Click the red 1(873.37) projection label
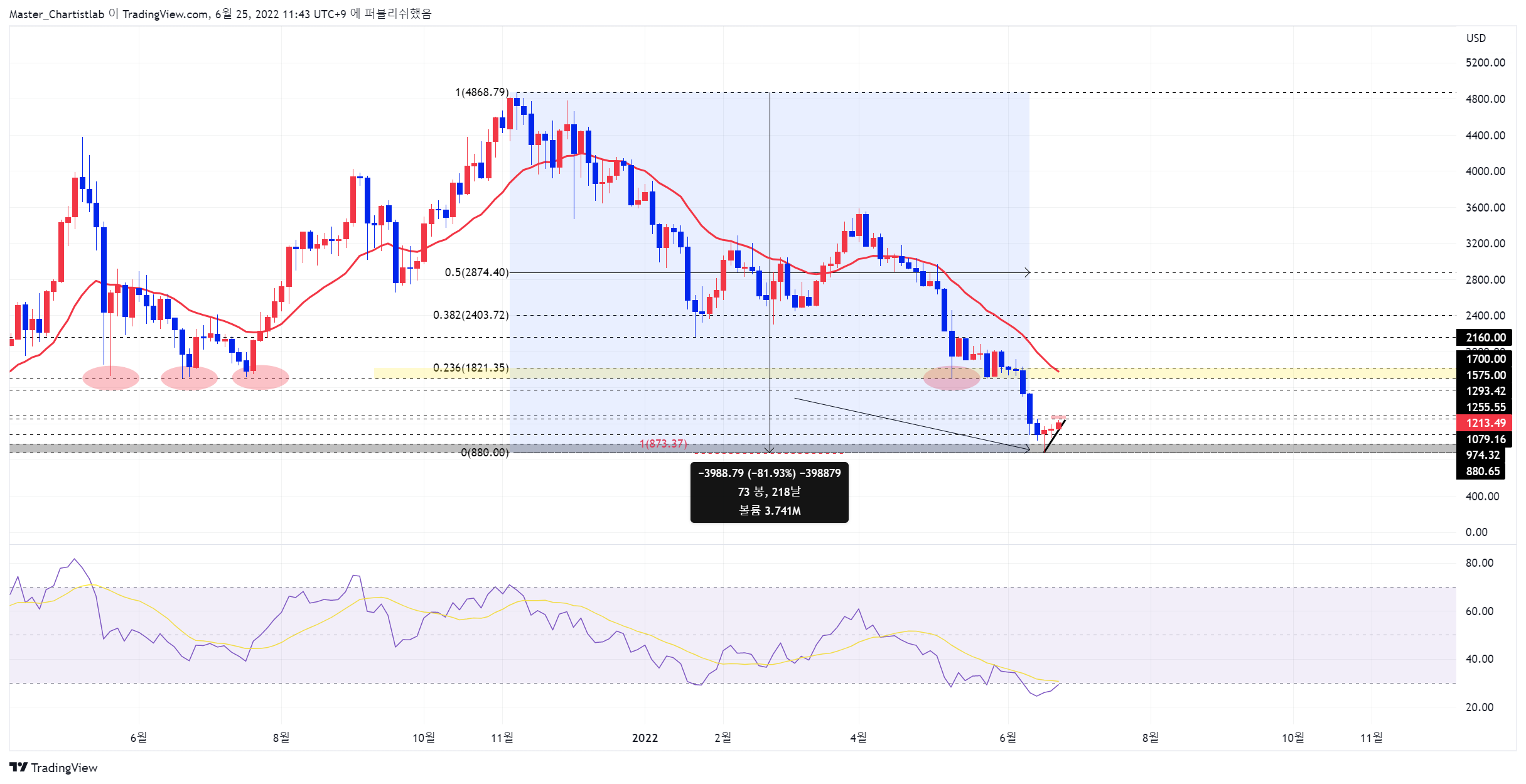 pyautogui.click(x=663, y=444)
